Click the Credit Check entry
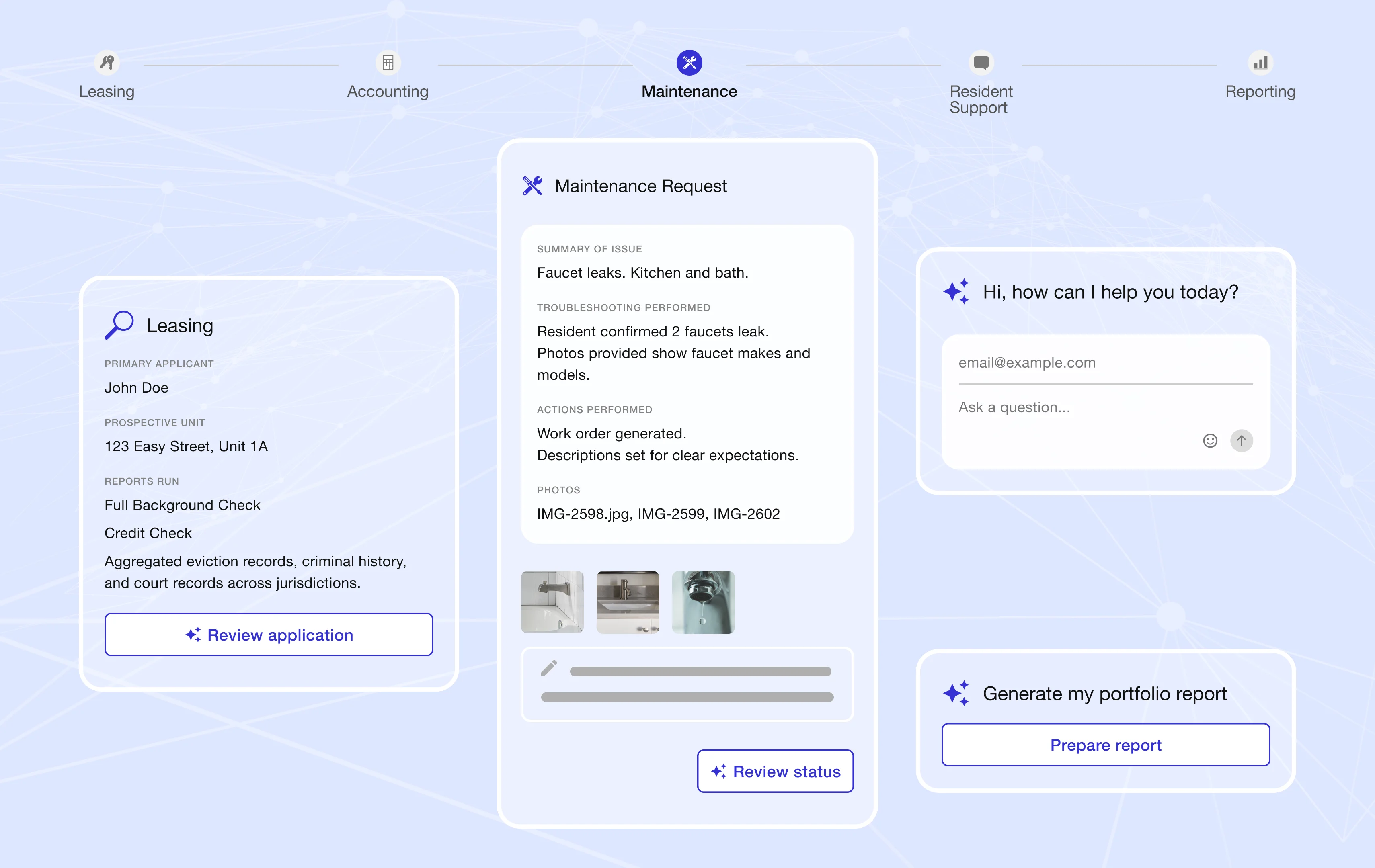Image resolution: width=1375 pixels, height=868 pixels. click(148, 533)
